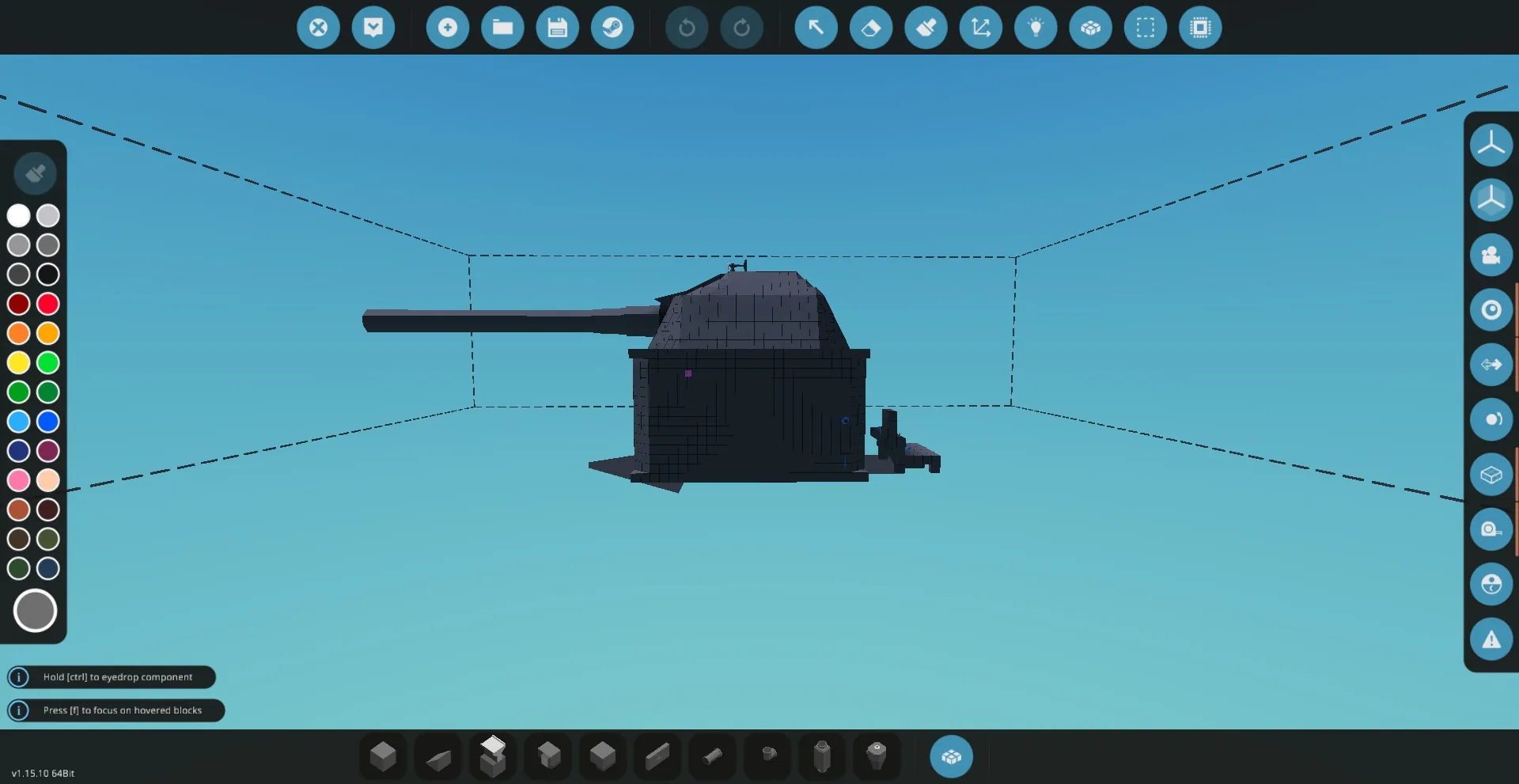The height and width of the screenshot is (784, 1519).
Task: Click the lightbulb icon in top toolbar
Action: pos(1036,28)
